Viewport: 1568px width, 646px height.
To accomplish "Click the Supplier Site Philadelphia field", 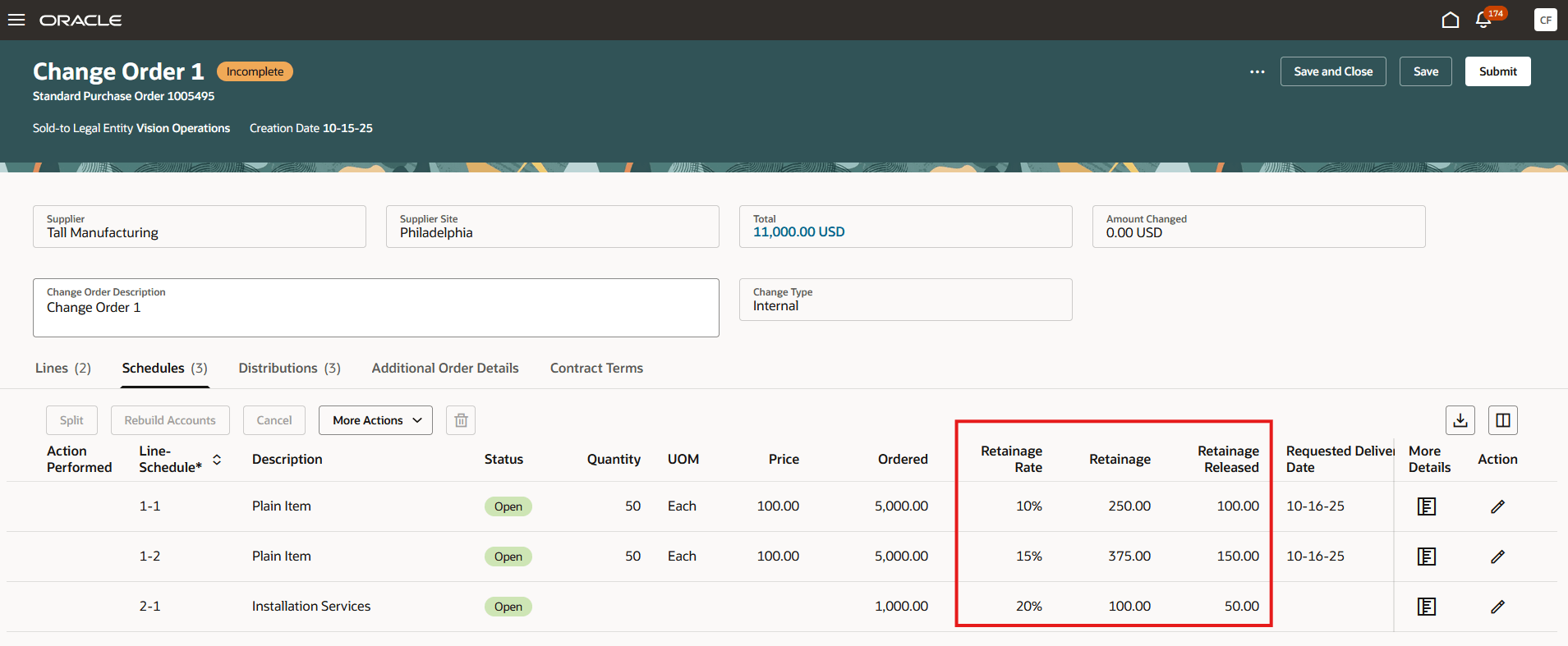I will click(553, 227).
